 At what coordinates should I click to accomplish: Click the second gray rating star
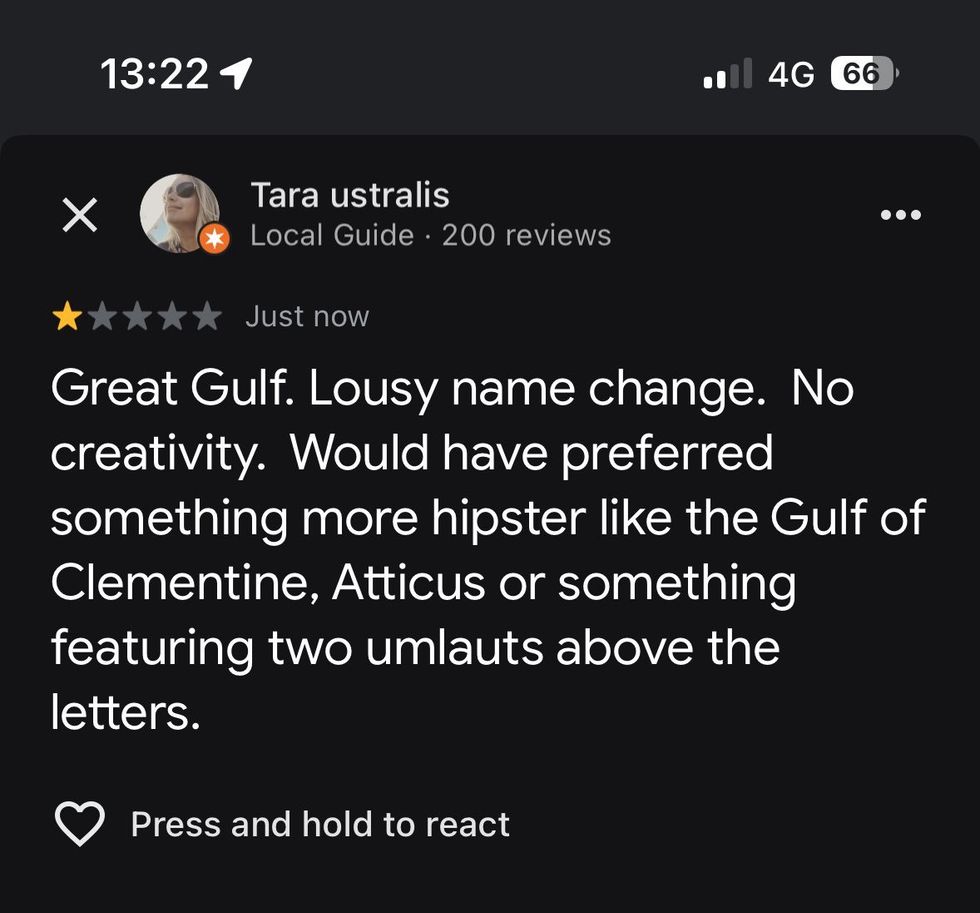102,318
